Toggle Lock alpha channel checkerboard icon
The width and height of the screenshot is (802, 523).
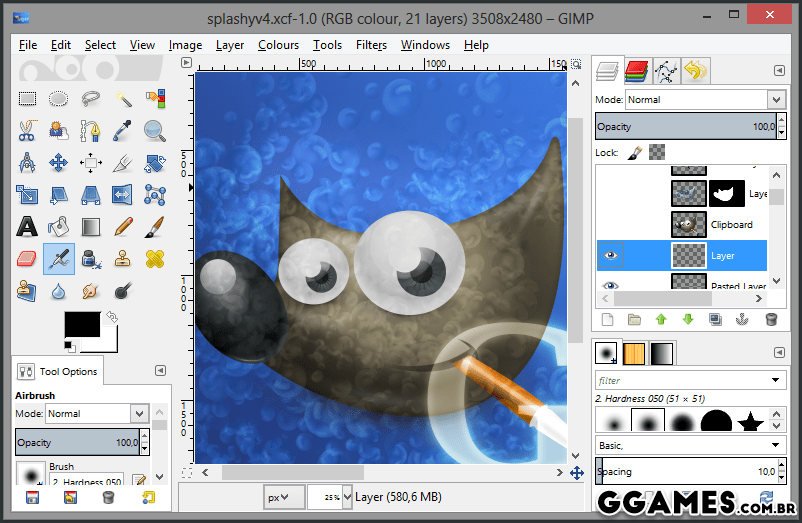click(657, 153)
